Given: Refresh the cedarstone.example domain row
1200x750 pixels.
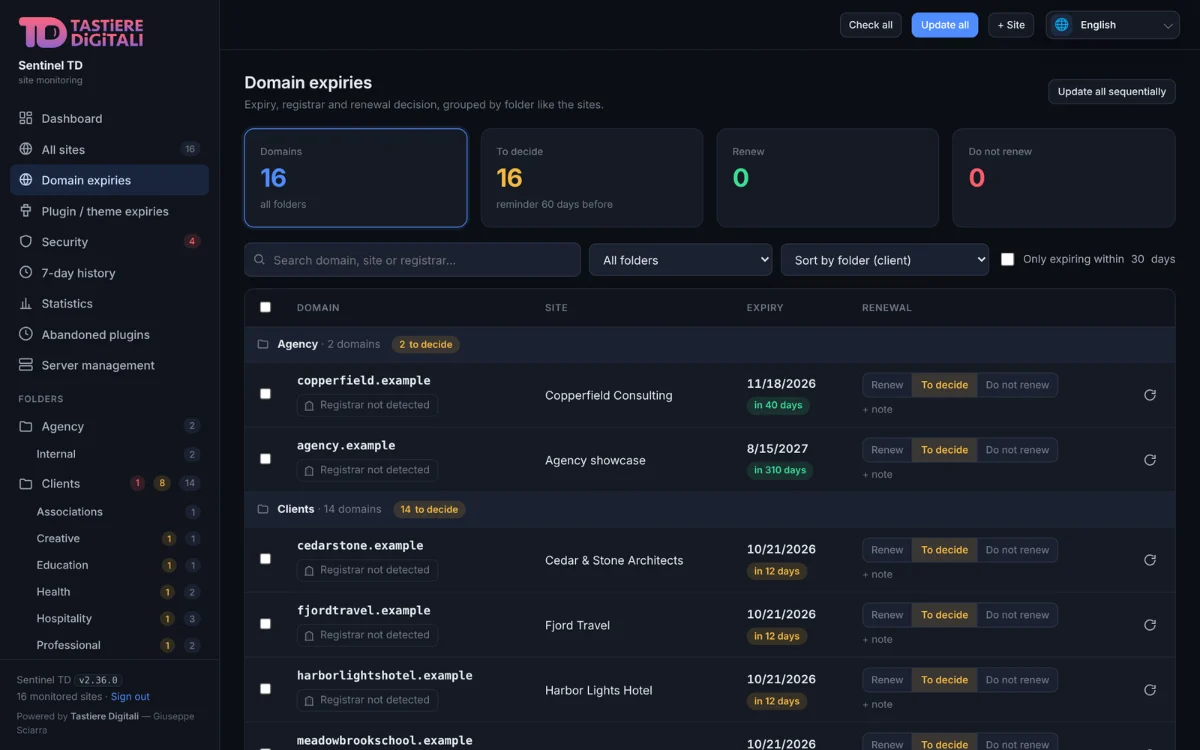Looking at the screenshot, I should [1150, 560].
